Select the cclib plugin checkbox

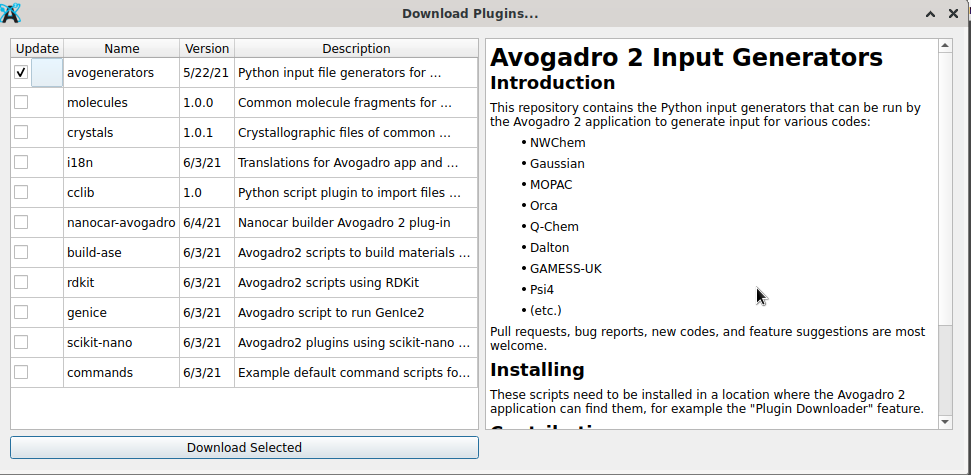[21, 192]
